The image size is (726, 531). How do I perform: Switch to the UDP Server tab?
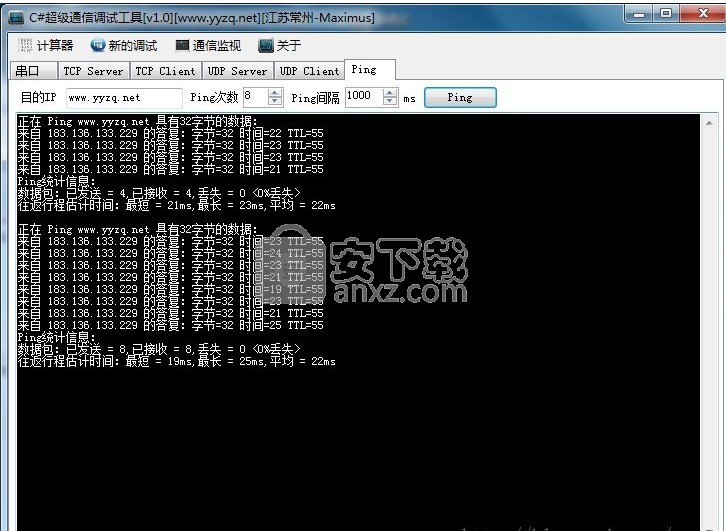pyautogui.click(x=238, y=70)
